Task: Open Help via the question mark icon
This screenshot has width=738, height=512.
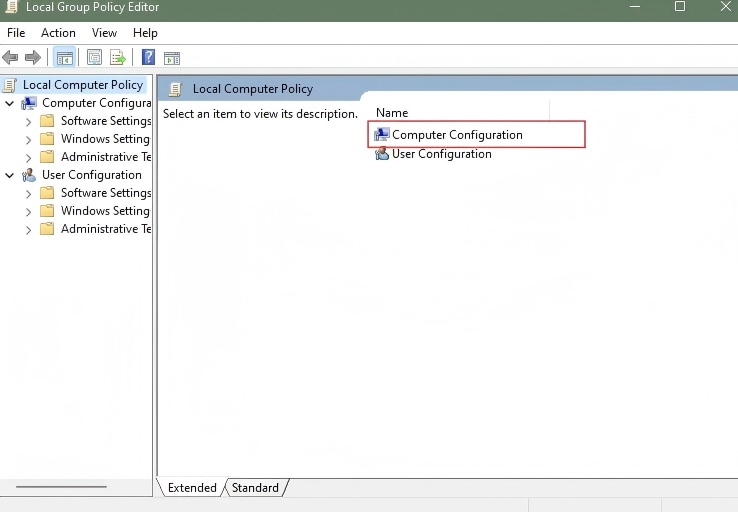Action: [x=148, y=58]
